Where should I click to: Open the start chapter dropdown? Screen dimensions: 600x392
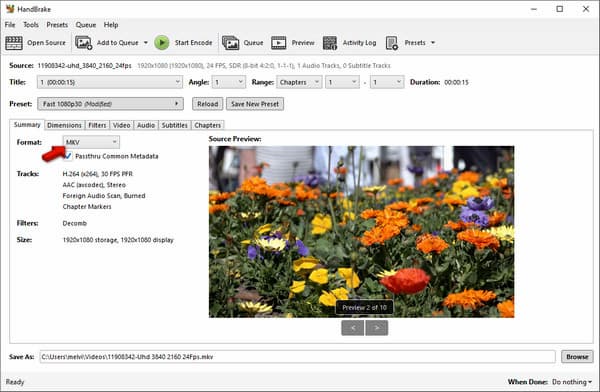(342, 82)
